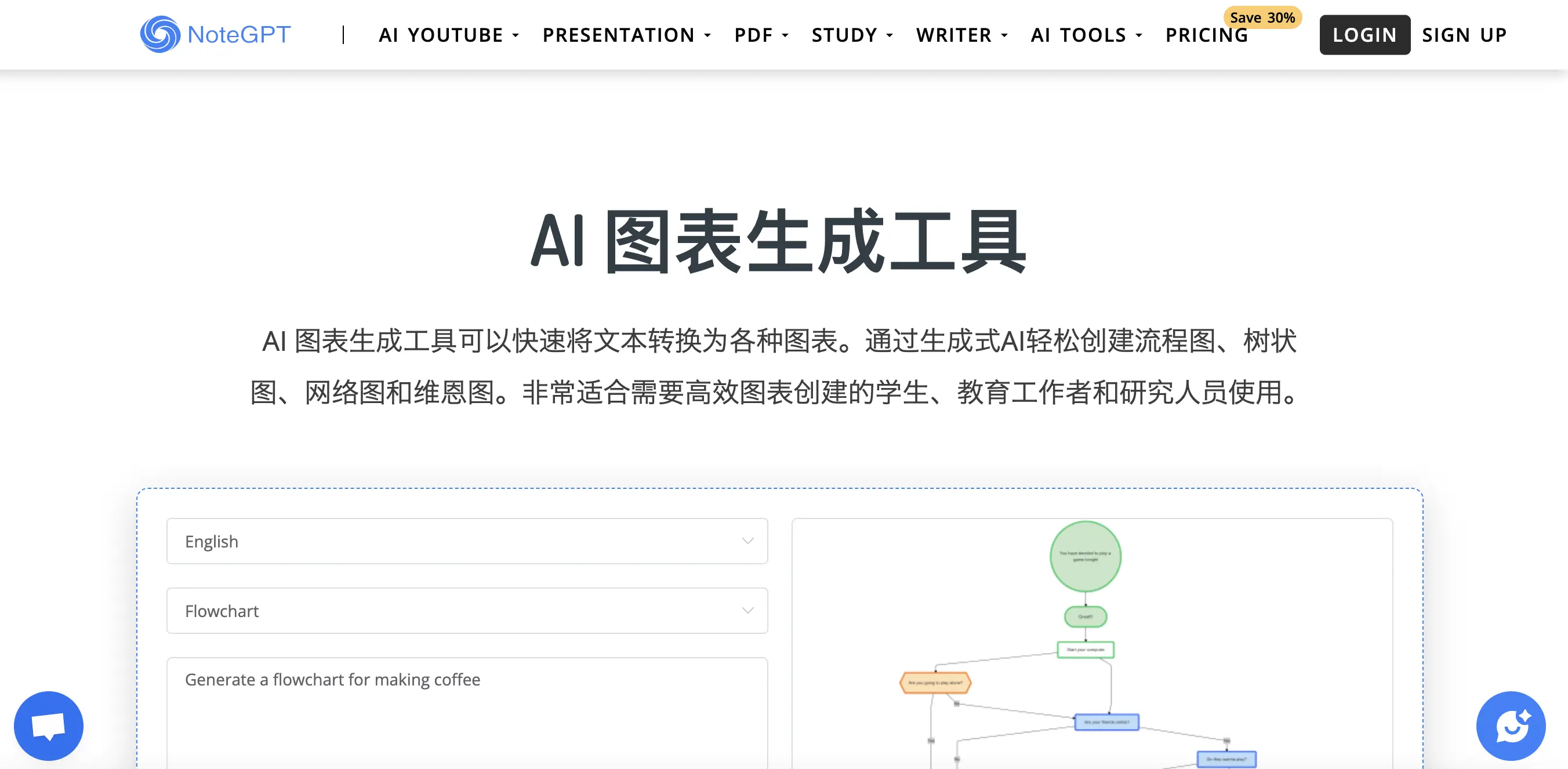The image size is (1568, 769).
Task: Click the LOGIN button
Action: 1364,35
